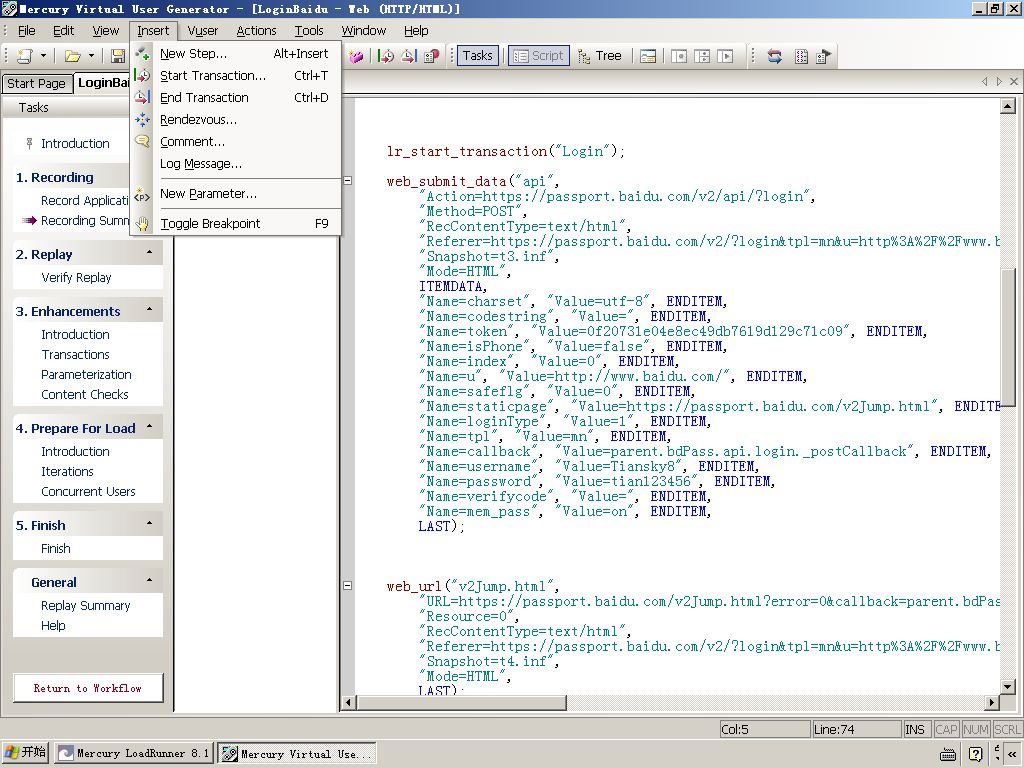The width and height of the screenshot is (1024, 768).
Task: Click the show browser snapshot window icon
Action: tap(647, 56)
